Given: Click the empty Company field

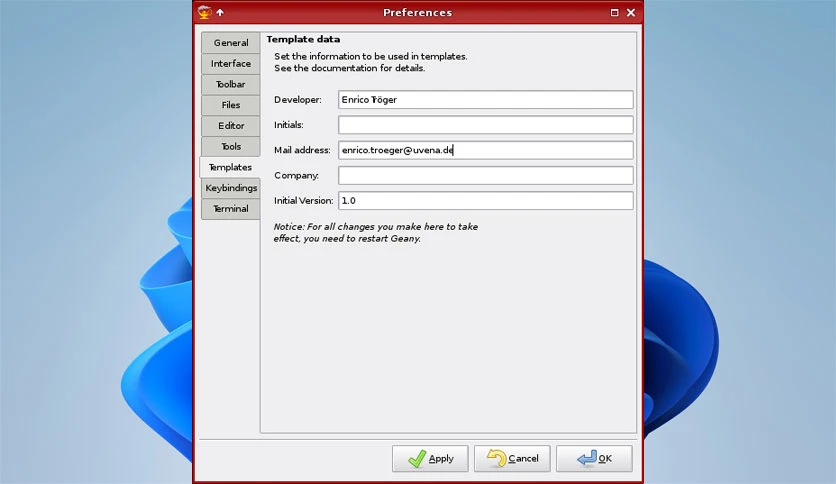Looking at the screenshot, I should 486,175.
